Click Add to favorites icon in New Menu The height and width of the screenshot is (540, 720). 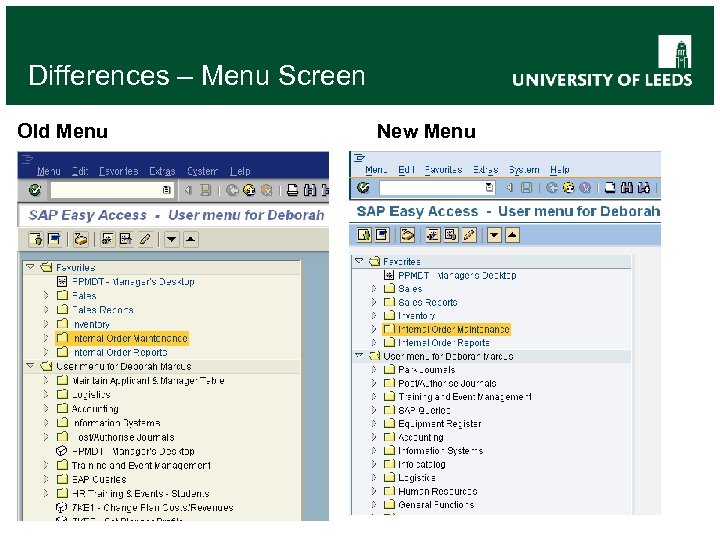click(x=433, y=235)
